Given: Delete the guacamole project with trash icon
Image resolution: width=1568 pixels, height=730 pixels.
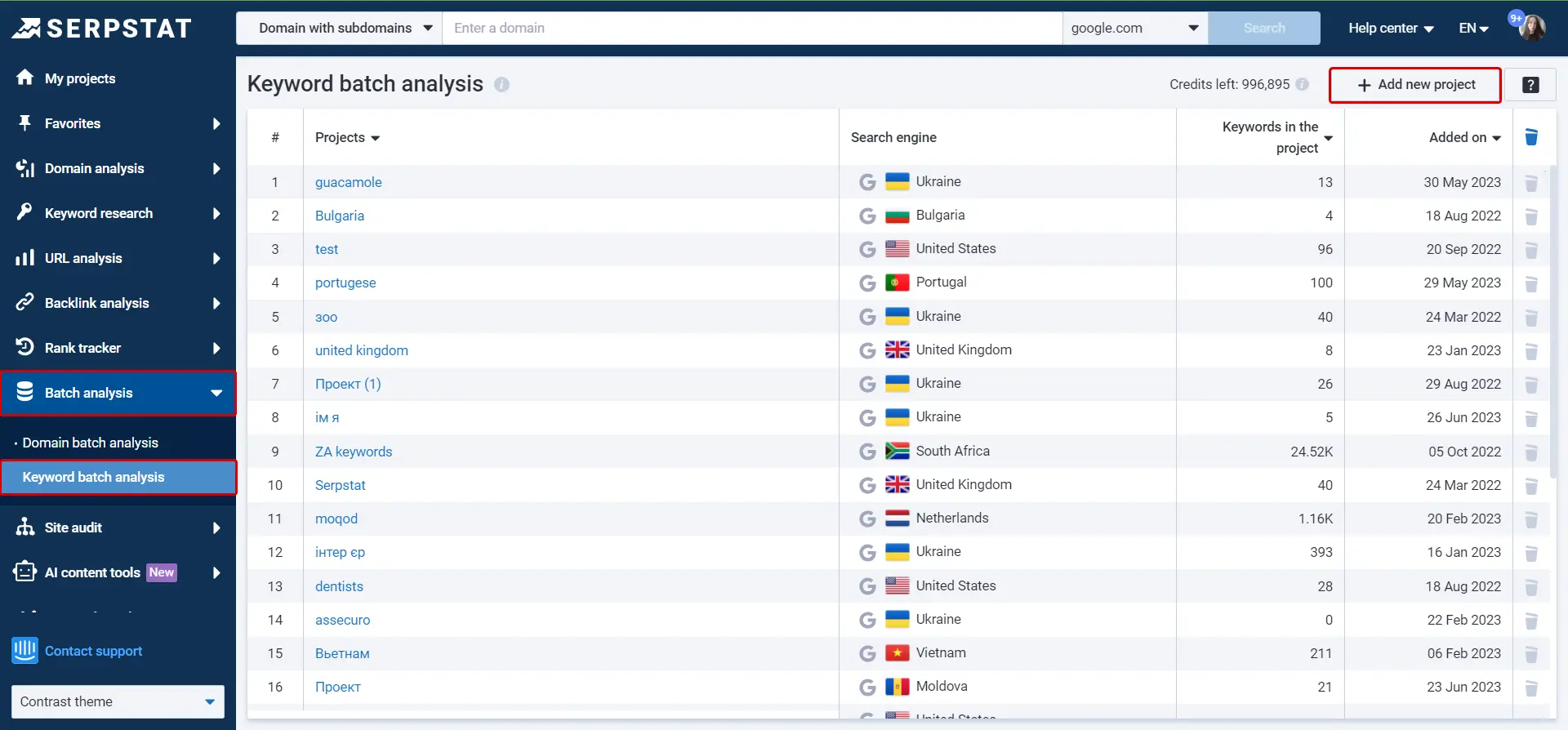Looking at the screenshot, I should pos(1531,183).
